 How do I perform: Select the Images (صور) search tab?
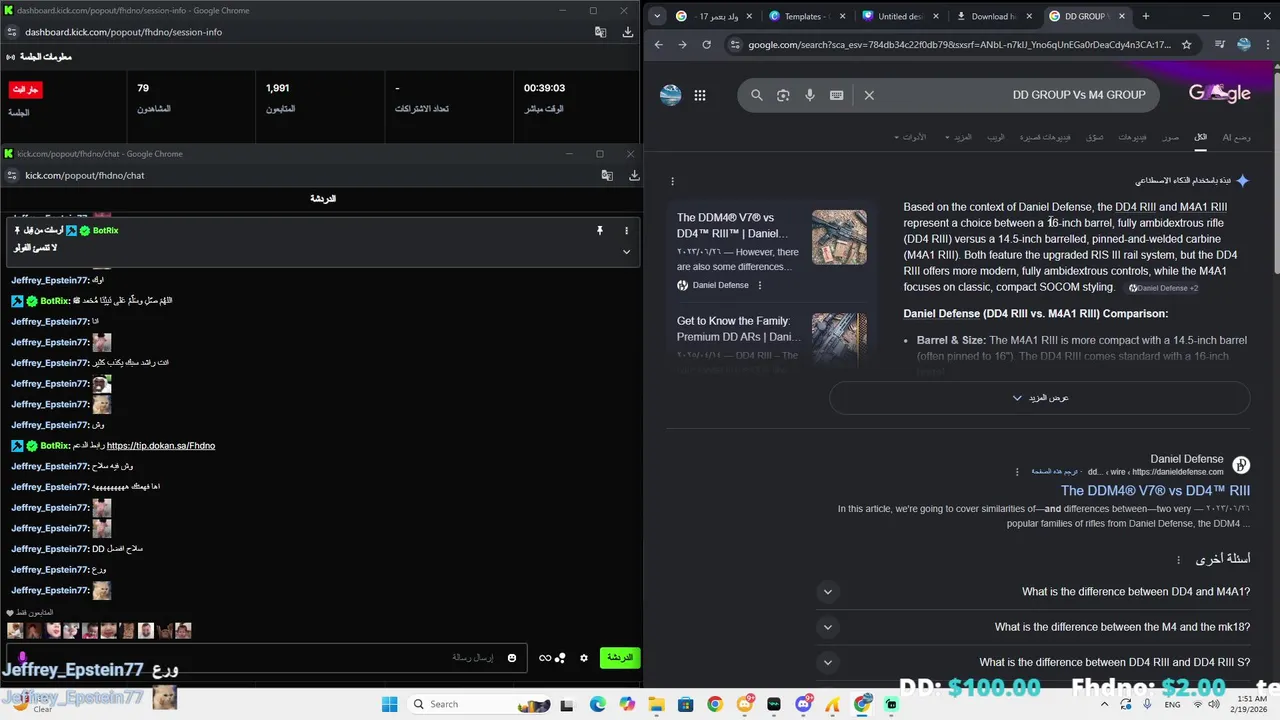coord(1170,137)
